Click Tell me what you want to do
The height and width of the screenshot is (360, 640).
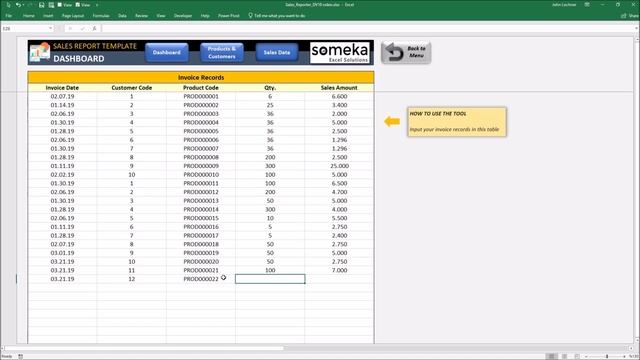276,16
